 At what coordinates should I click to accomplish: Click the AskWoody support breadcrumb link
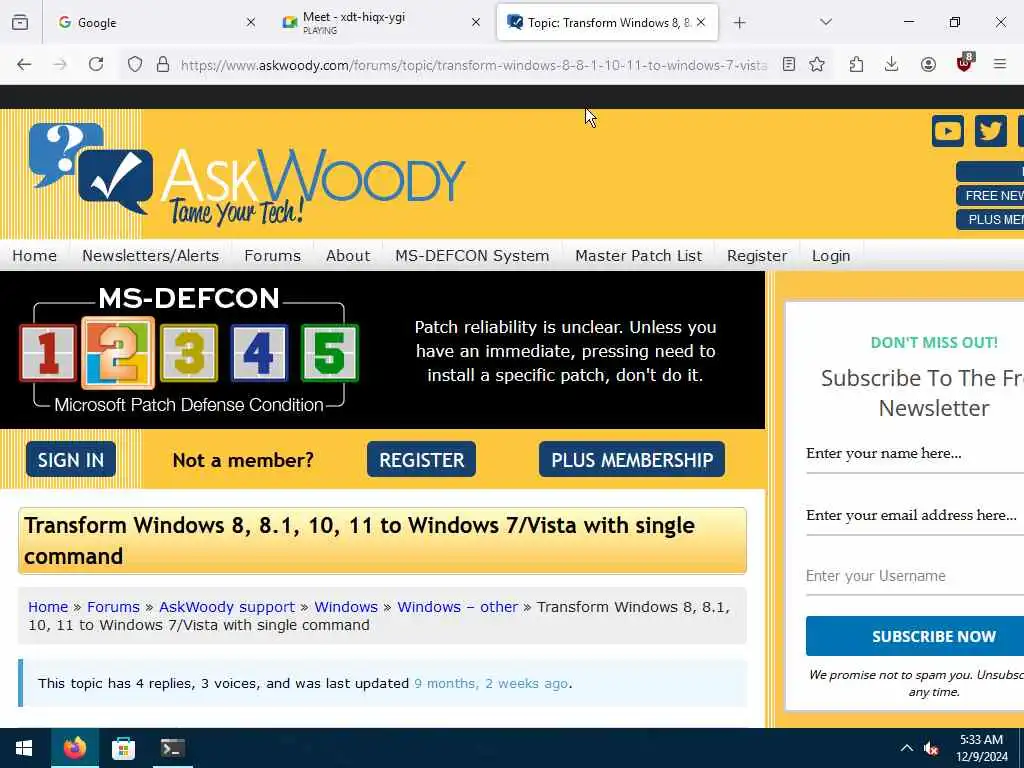(227, 607)
